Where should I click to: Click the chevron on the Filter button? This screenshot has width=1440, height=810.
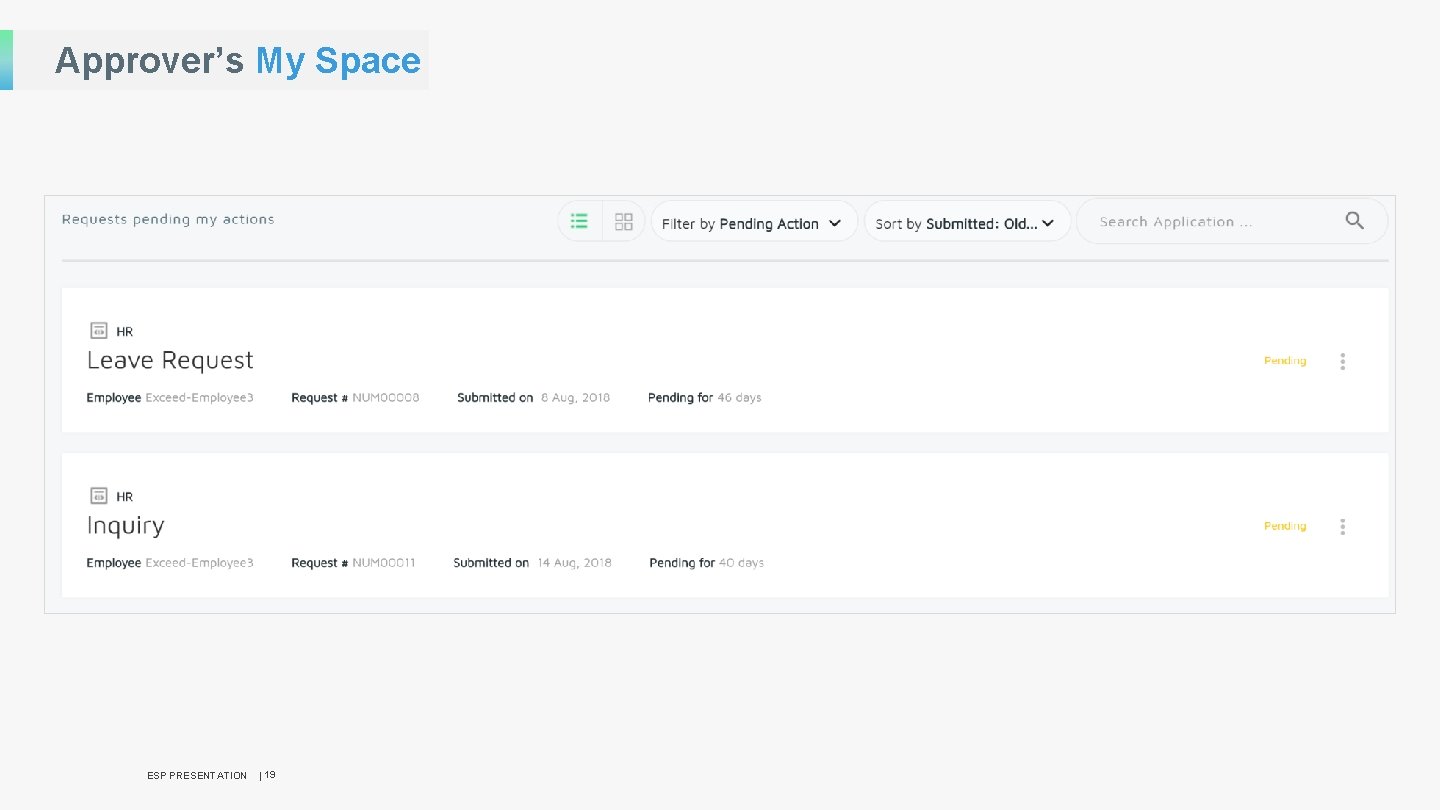pos(835,223)
